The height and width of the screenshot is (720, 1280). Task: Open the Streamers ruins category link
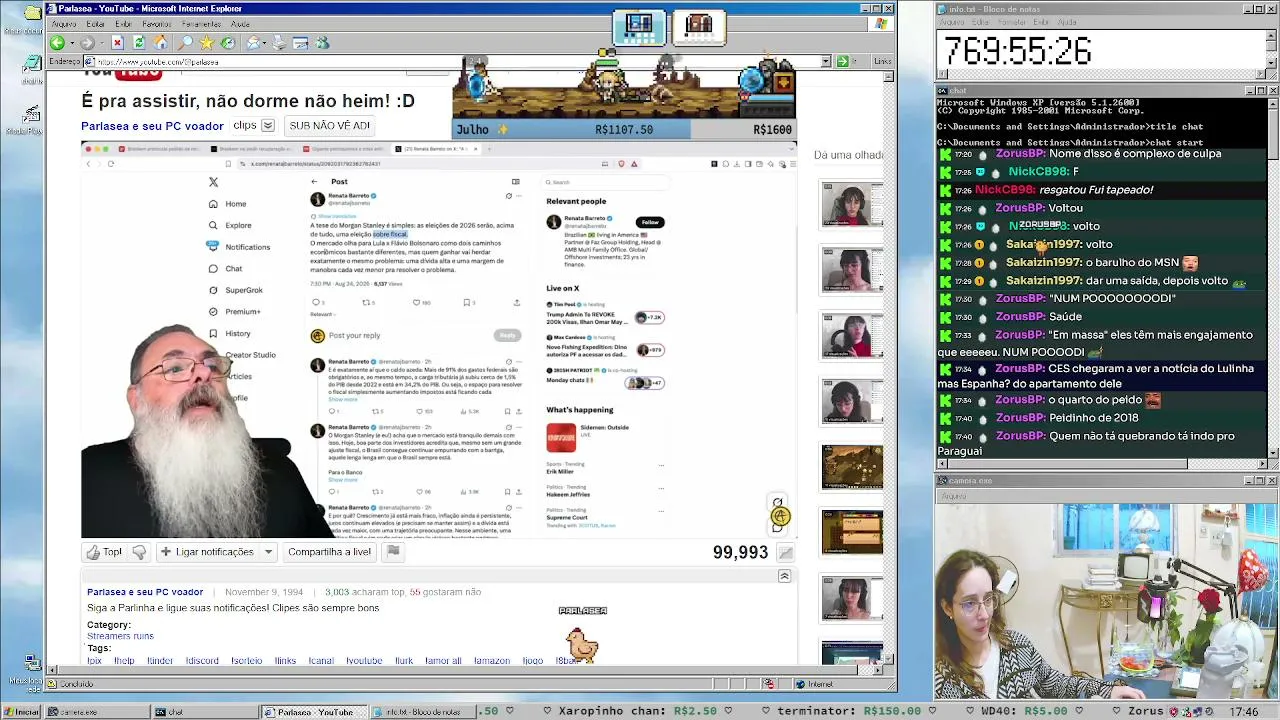point(120,636)
